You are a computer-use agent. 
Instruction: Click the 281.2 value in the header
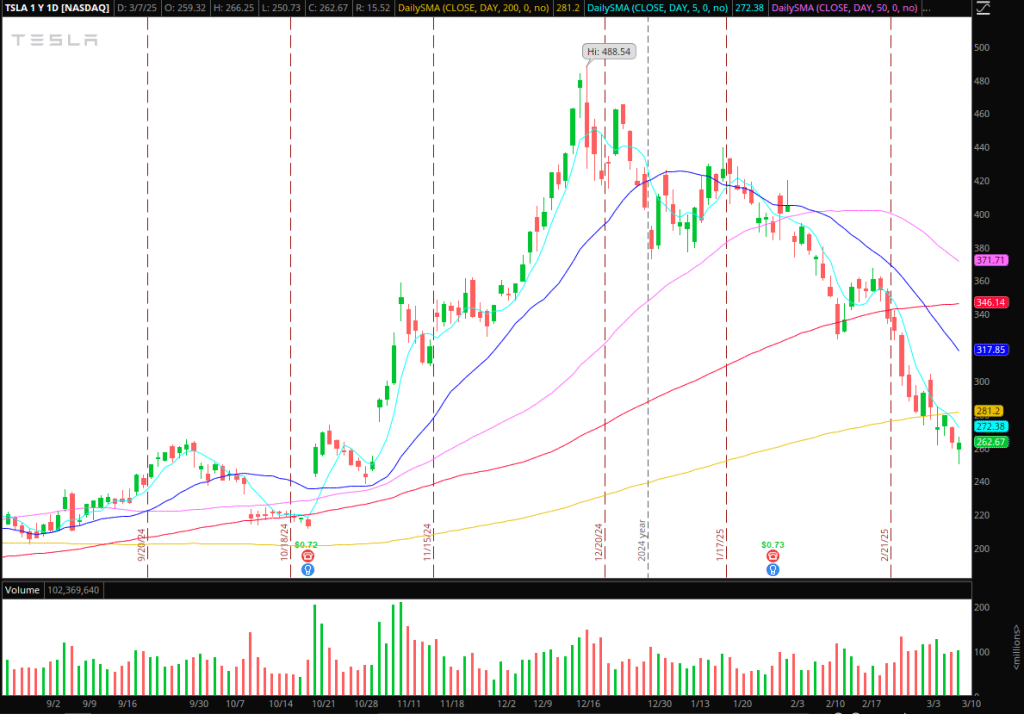(x=568, y=8)
